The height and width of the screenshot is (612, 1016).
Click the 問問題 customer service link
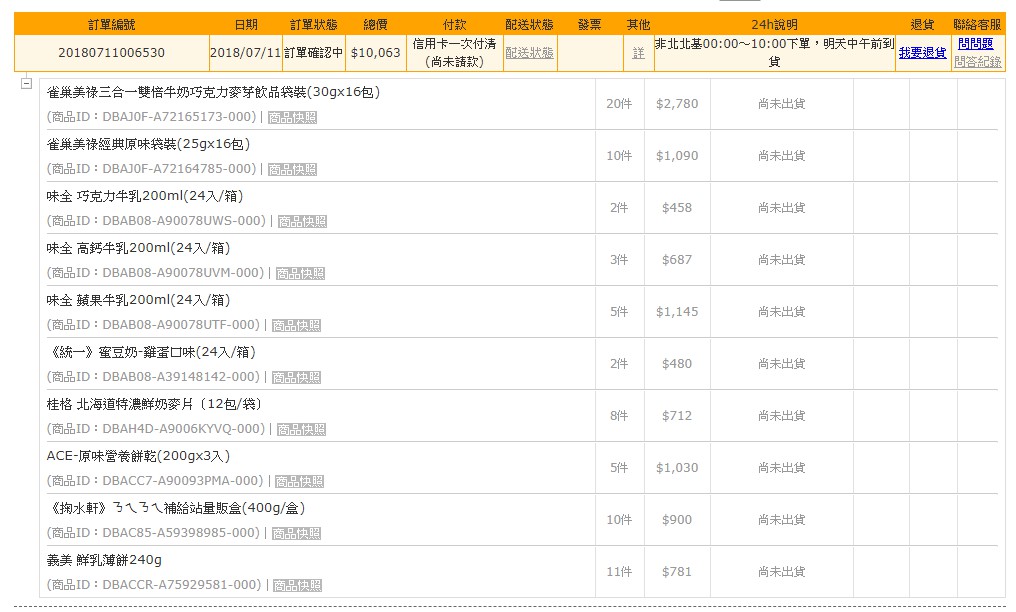[x=975, y=43]
